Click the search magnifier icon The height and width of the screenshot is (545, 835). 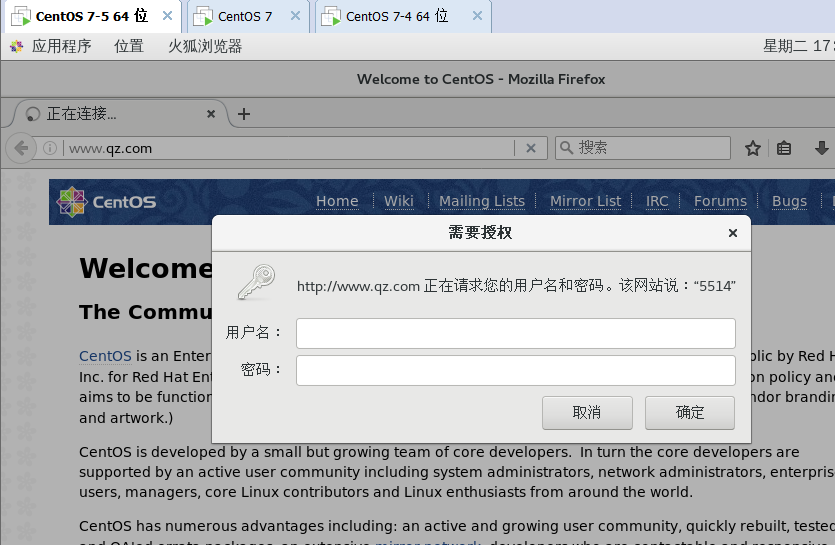(567, 148)
